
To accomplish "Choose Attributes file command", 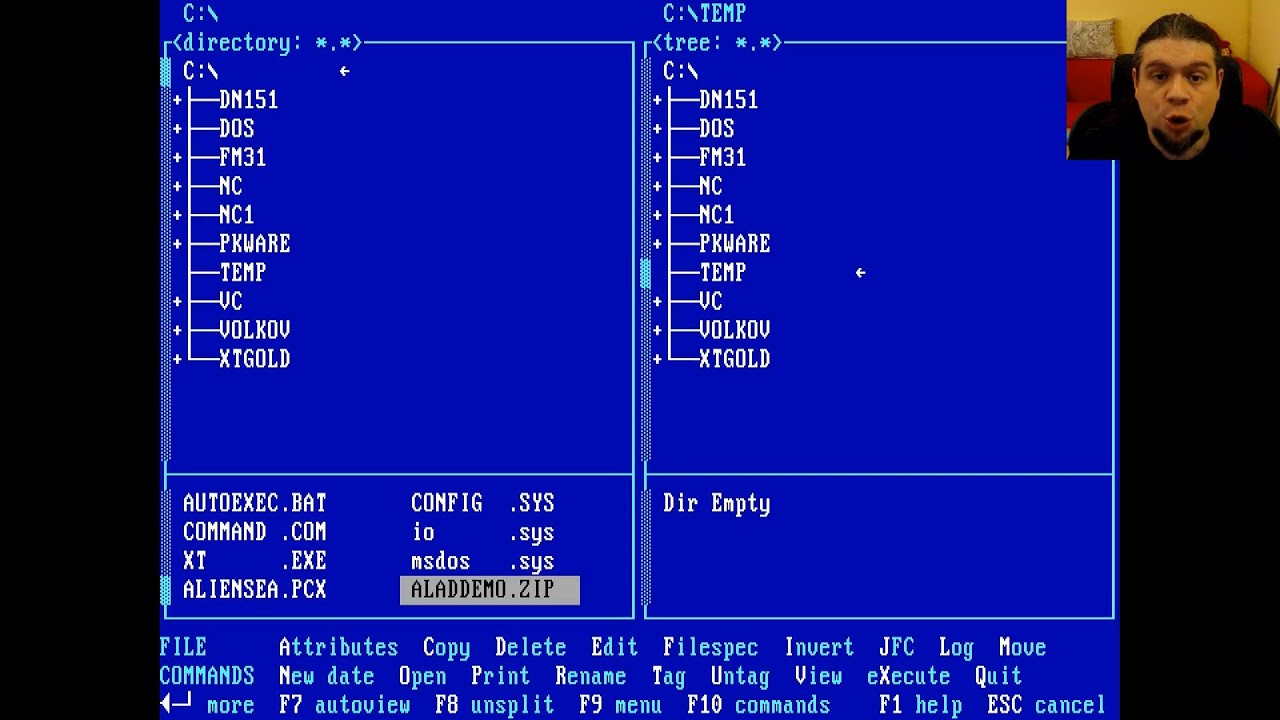I will point(338,648).
